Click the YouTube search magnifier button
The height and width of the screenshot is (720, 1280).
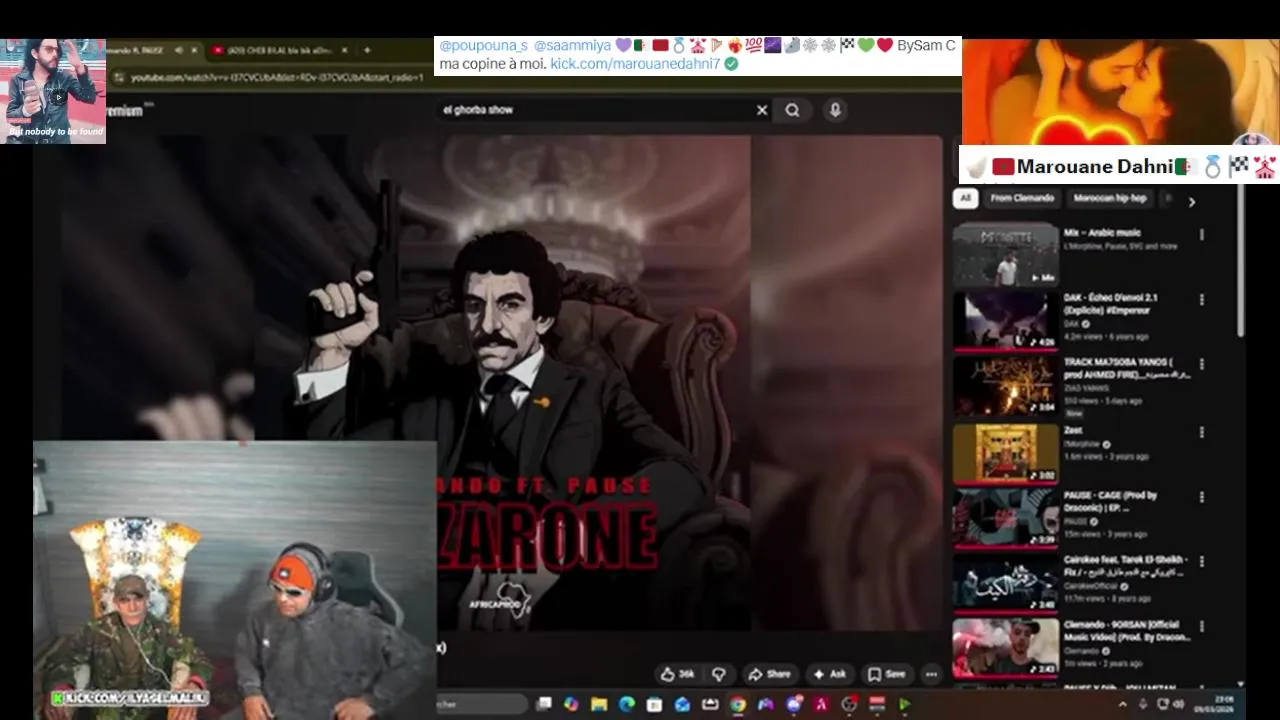pyautogui.click(x=792, y=110)
